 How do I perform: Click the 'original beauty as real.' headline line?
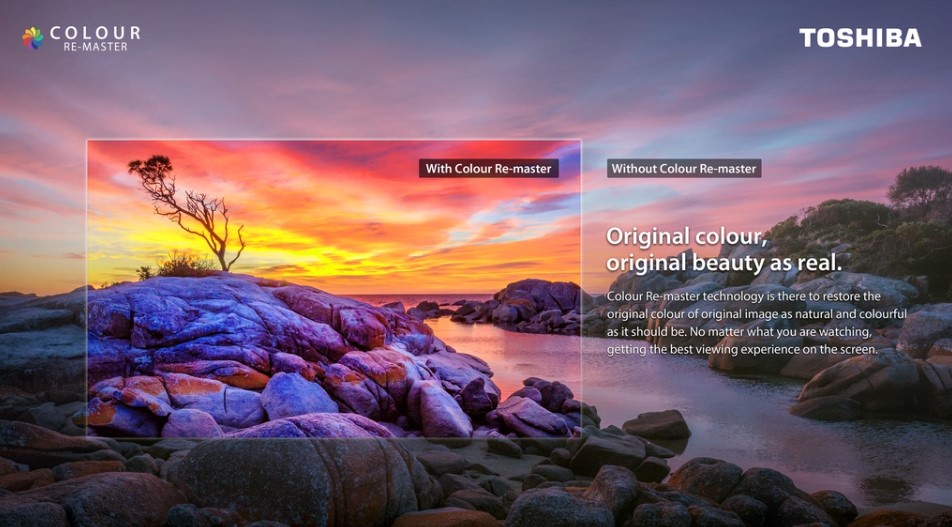tap(724, 263)
